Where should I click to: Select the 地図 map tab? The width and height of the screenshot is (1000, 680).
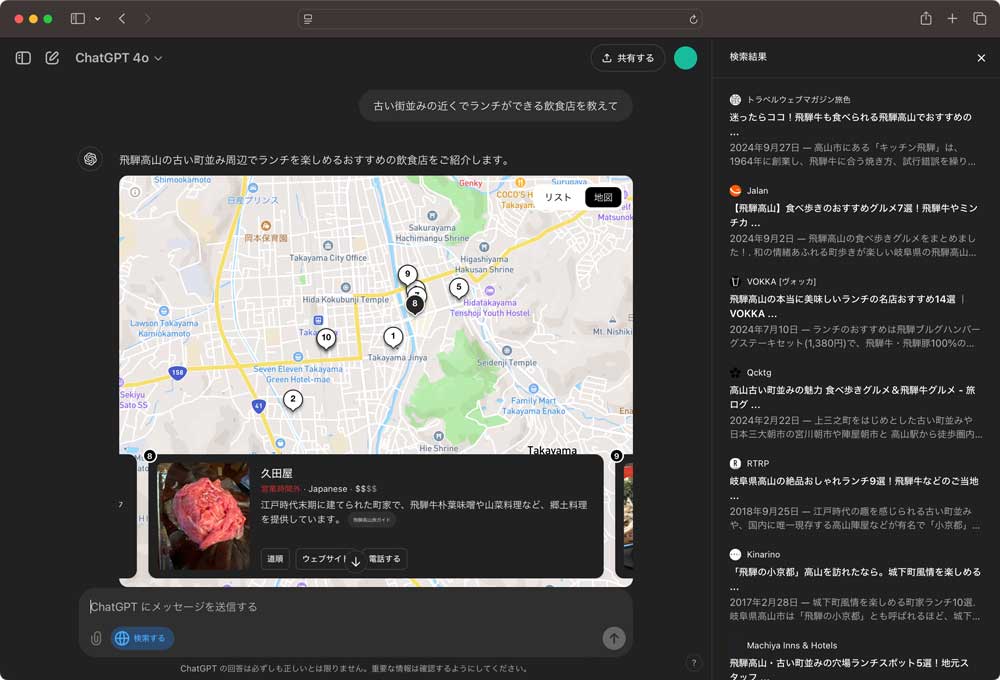click(x=603, y=197)
